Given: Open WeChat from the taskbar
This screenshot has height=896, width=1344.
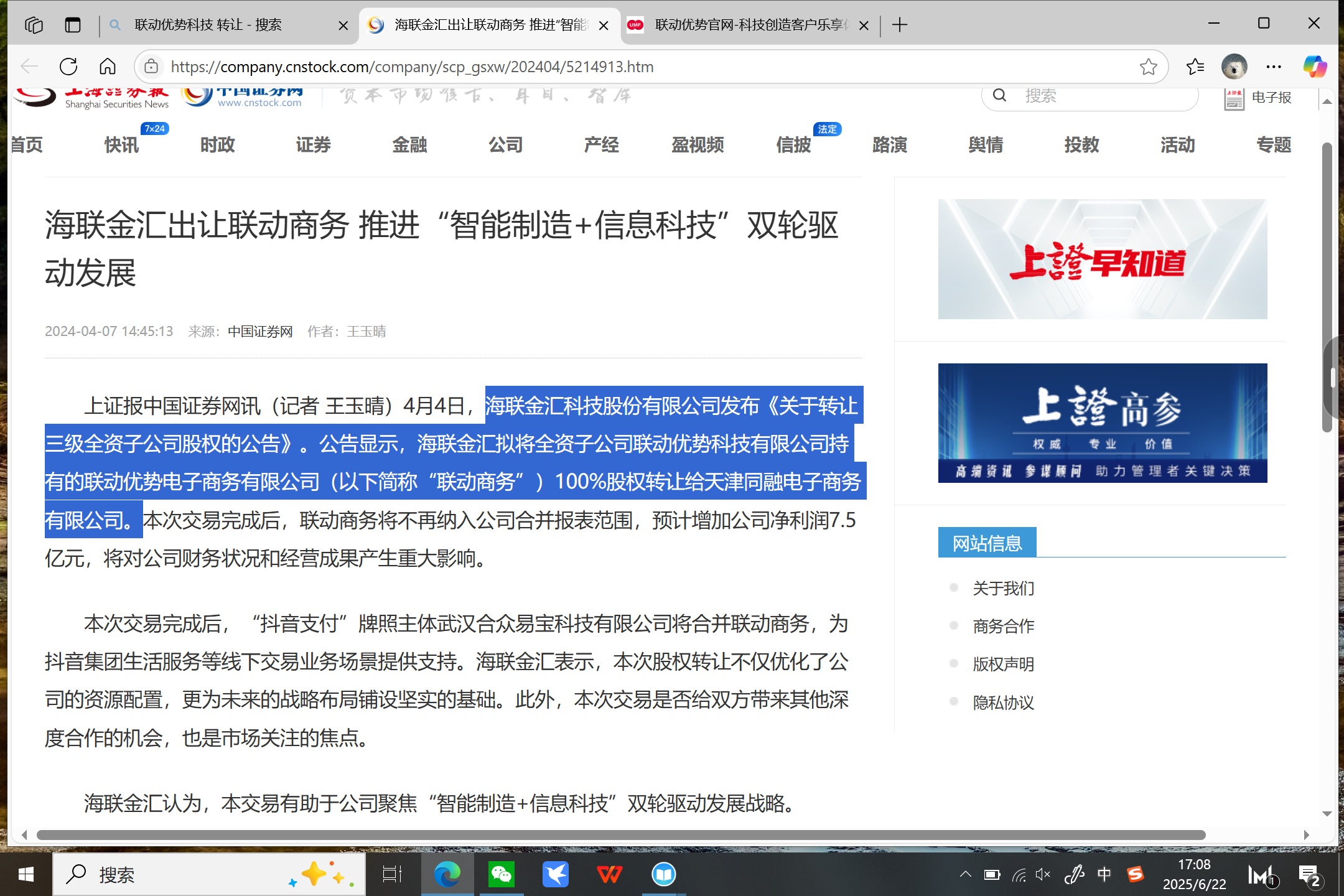Looking at the screenshot, I should (501, 875).
